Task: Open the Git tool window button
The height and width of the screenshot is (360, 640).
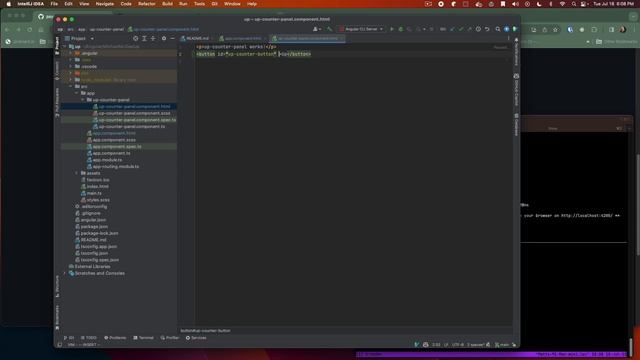Action: pyautogui.click(x=69, y=338)
